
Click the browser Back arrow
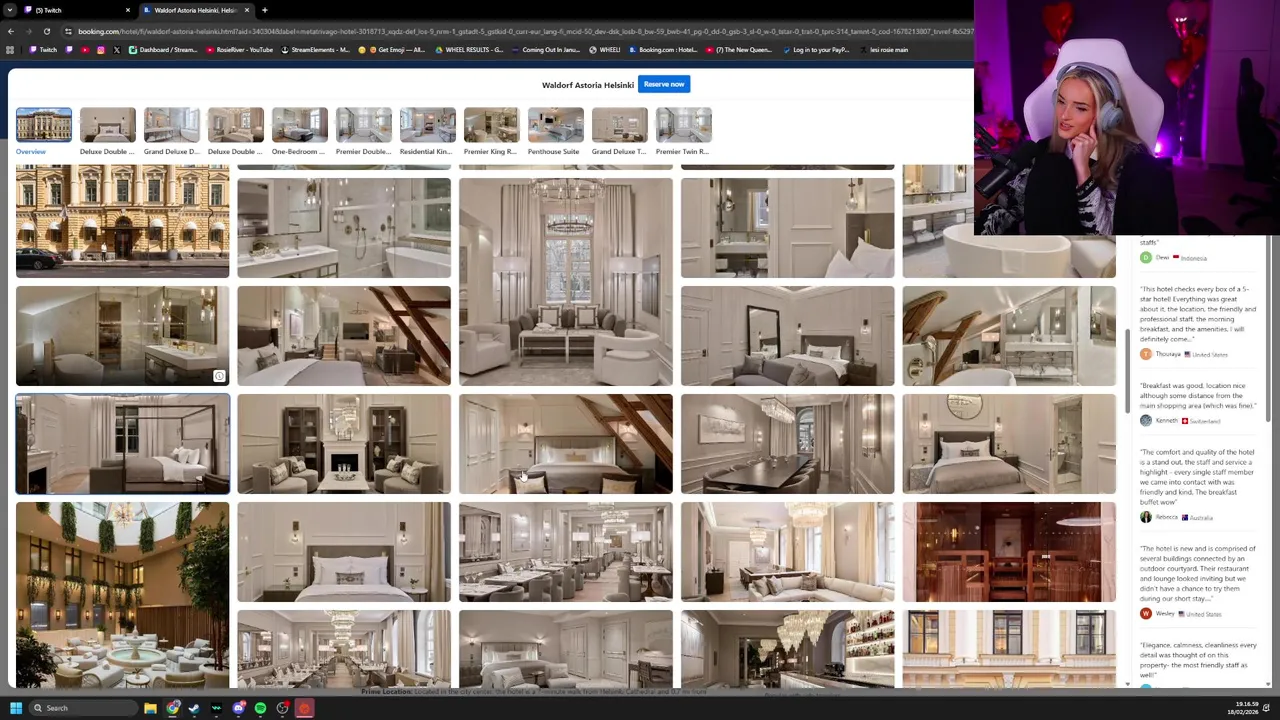[x=12, y=31]
